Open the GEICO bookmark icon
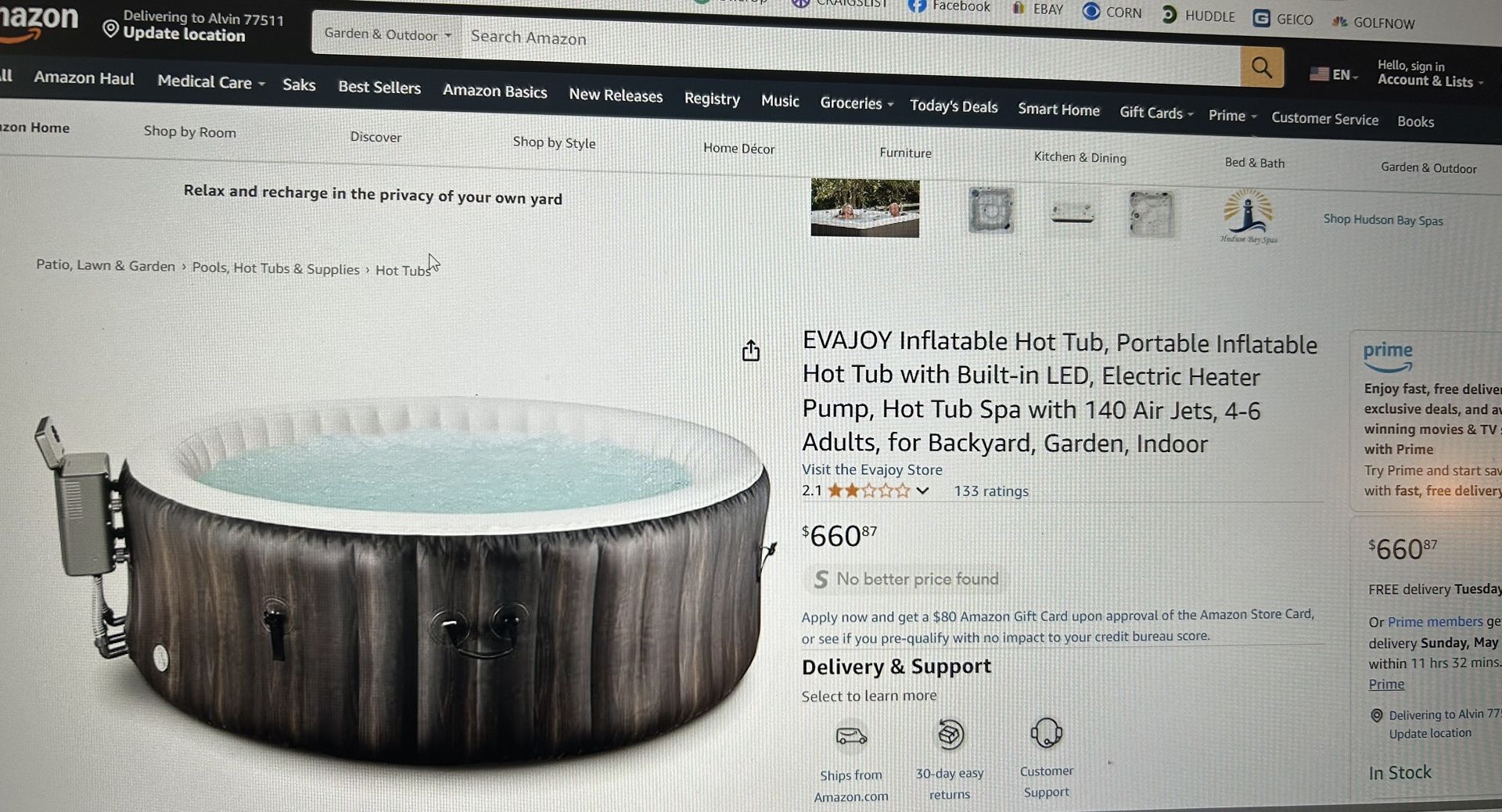 1261,18
